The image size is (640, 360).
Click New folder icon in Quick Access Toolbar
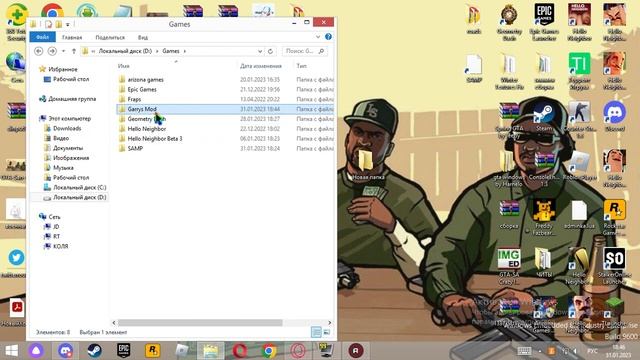pos(59,24)
